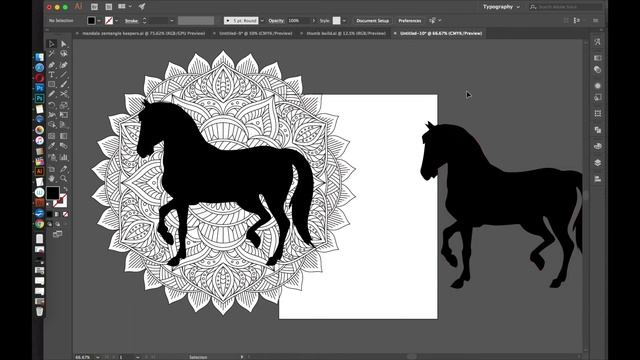Image resolution: width=640 pixels, height=360 pixels.
Task: Open Photoshop from the dock
Action: pyautogui.click(x=40, y=89)
